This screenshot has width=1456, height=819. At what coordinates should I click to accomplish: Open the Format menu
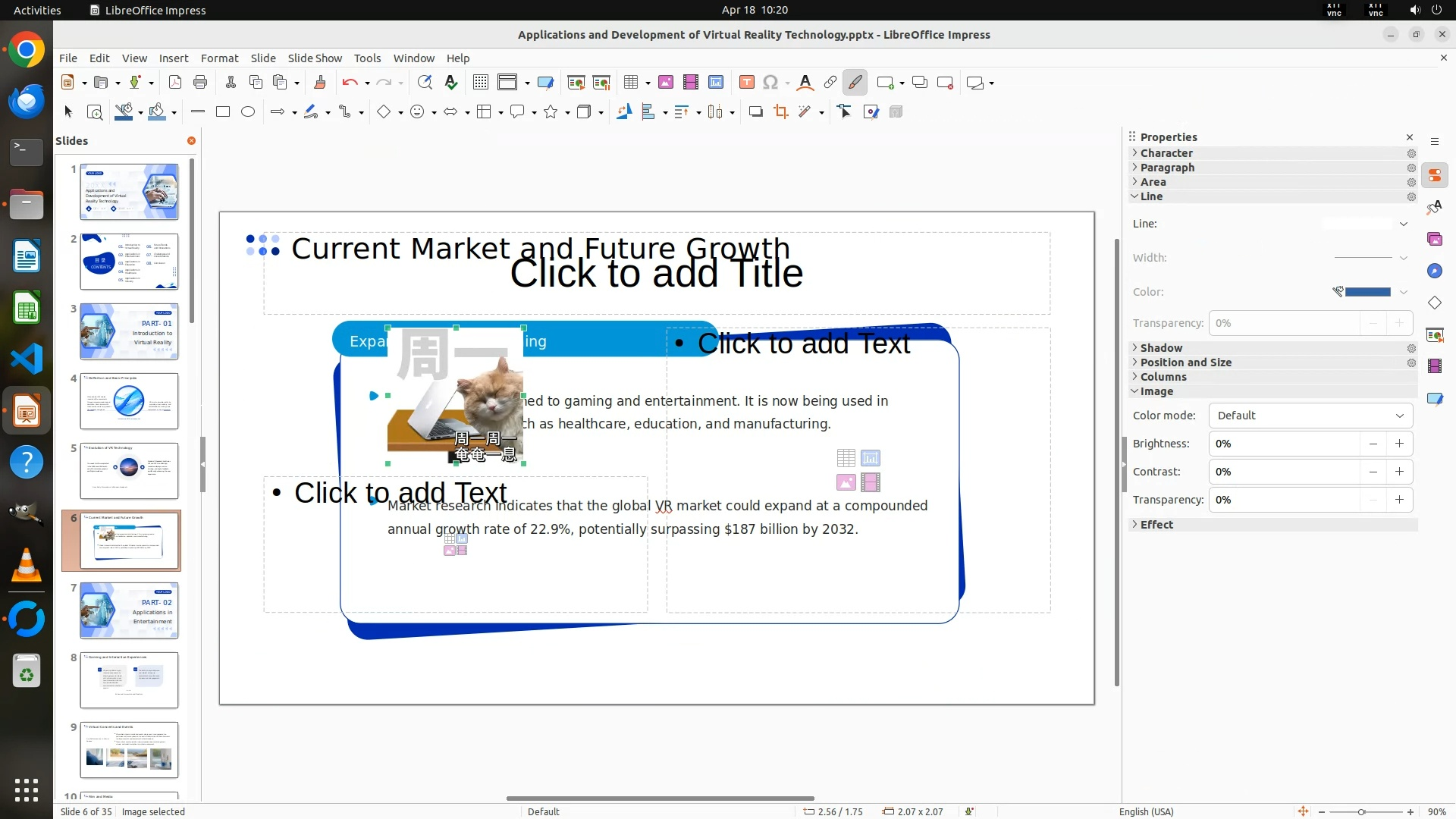coord(219,58)
